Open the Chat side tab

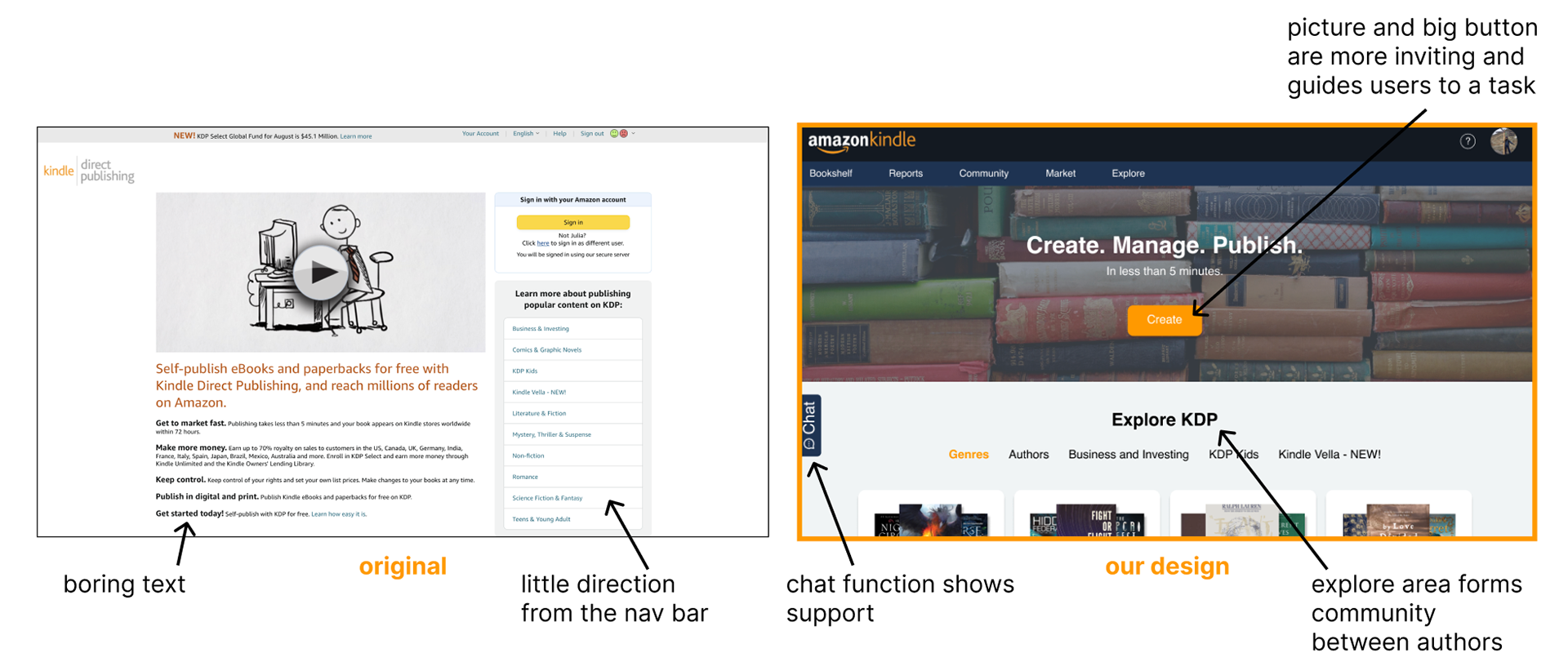(810, 425)
